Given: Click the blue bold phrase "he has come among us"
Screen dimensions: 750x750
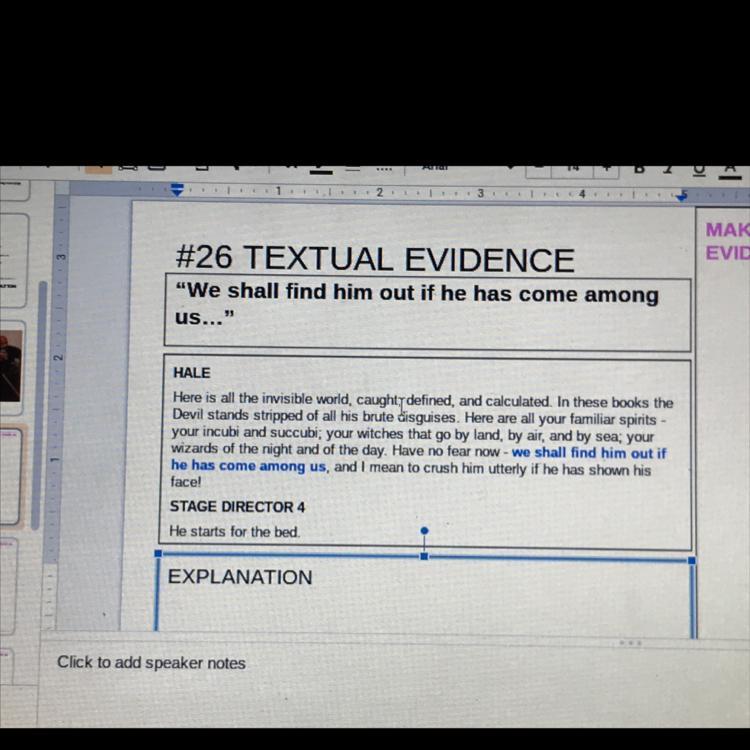Looking at the screenshot, I should (x=249, y=465).
